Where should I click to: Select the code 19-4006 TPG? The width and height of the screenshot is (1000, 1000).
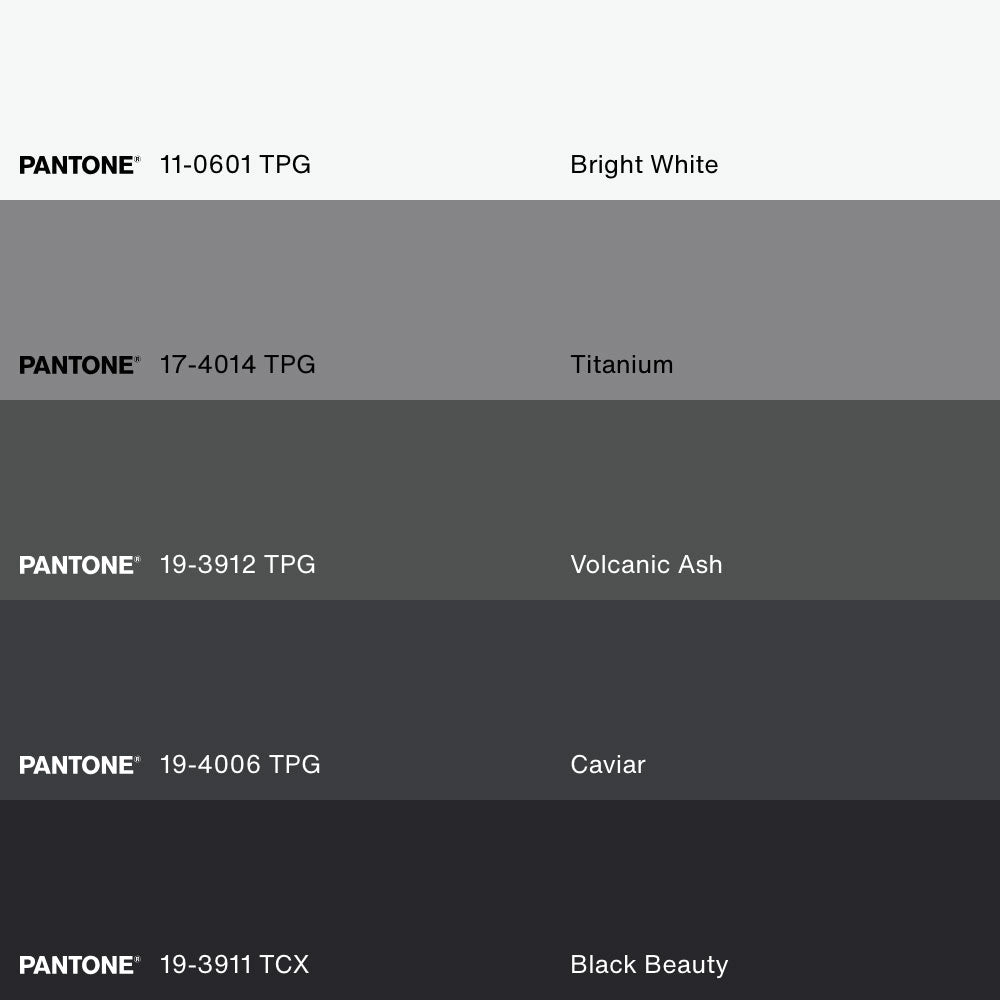[240, 765]
